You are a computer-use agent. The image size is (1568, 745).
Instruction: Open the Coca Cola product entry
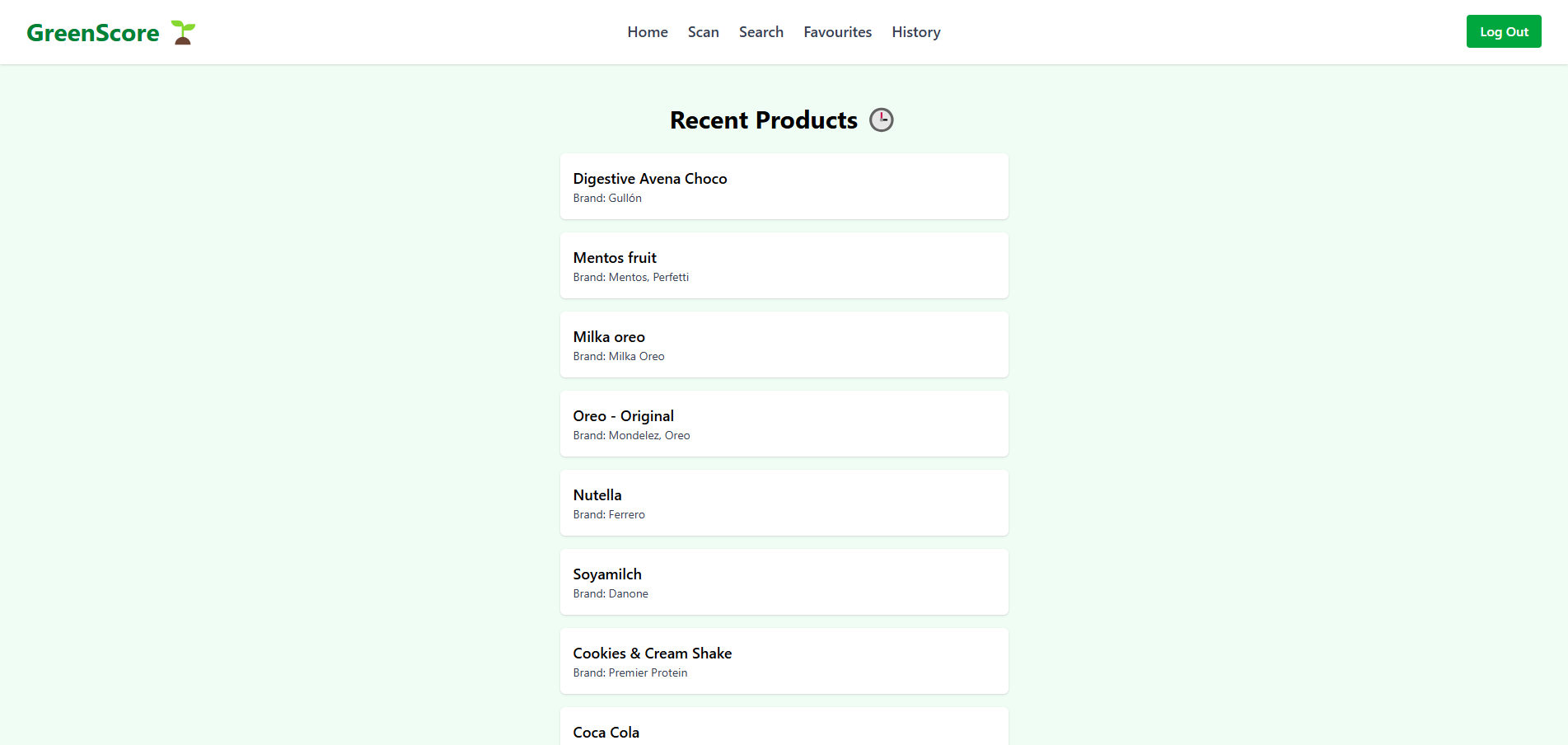click(x=784, y=727)
